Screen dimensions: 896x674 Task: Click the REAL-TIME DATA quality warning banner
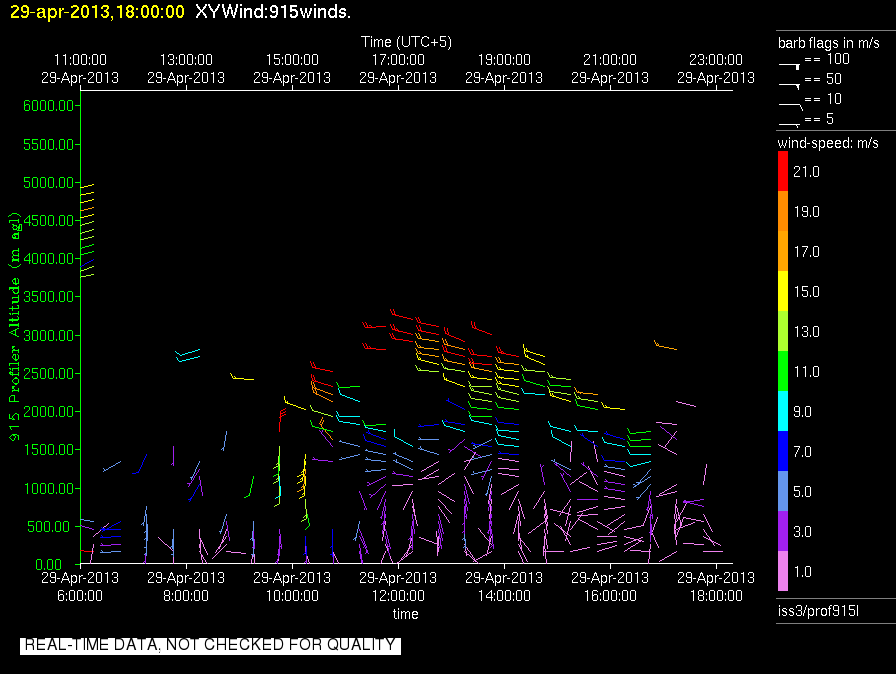(x=210, y=645)
